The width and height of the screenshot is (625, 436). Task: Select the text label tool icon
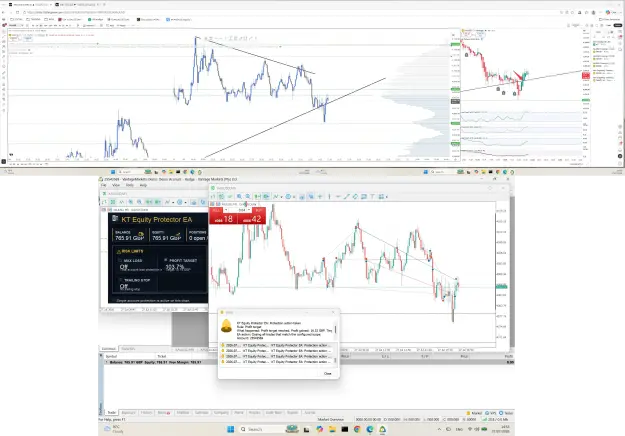click(372, 196)
